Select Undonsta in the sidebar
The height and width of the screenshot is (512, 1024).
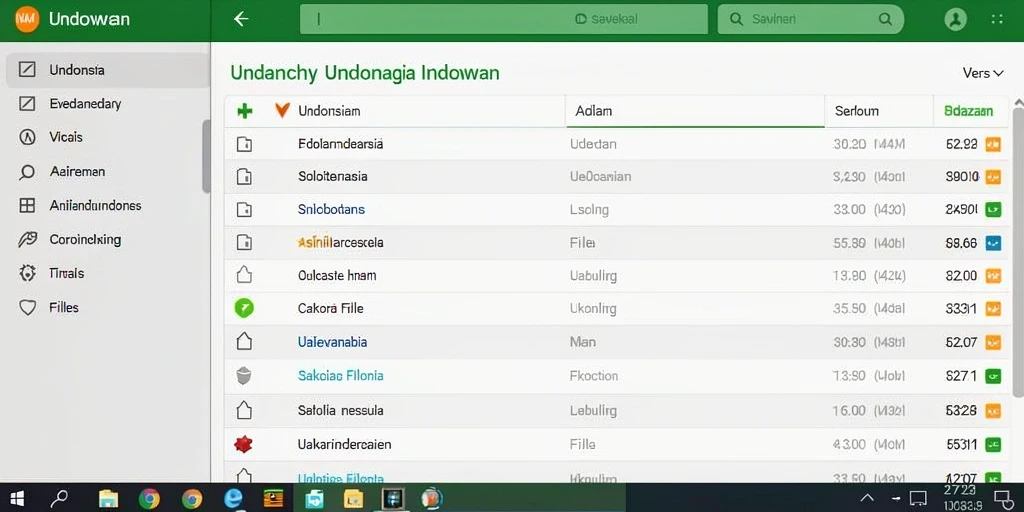click(108, 70)
